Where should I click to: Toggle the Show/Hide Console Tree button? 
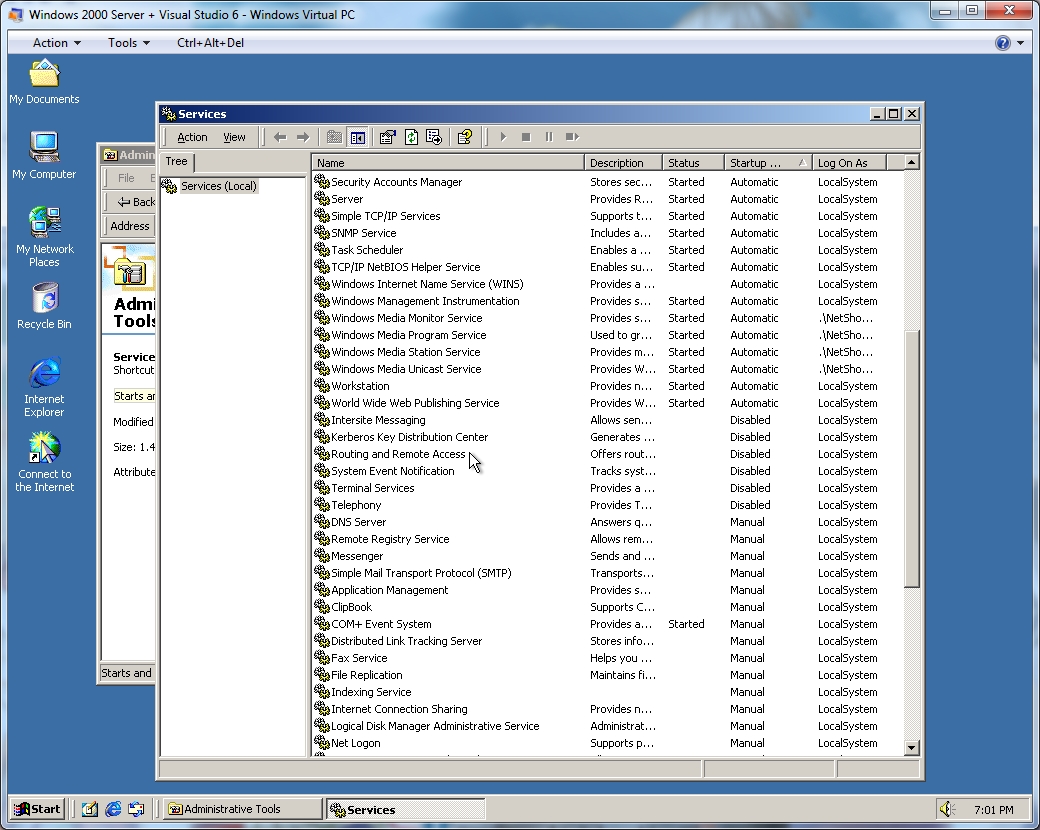pos(357,137)
